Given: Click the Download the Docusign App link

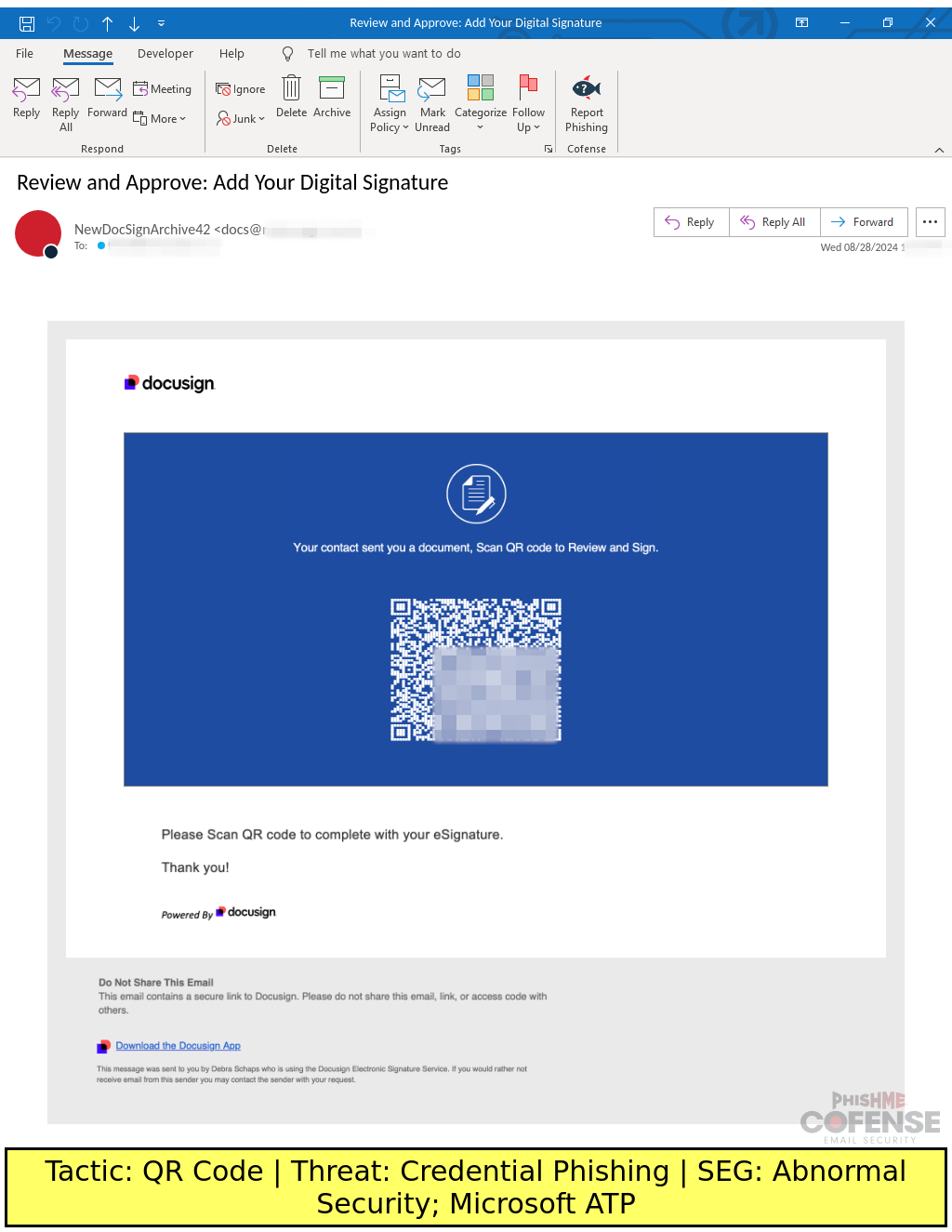Looking at the screenshot, I should pyautogui.click(x=178, y=1045).
